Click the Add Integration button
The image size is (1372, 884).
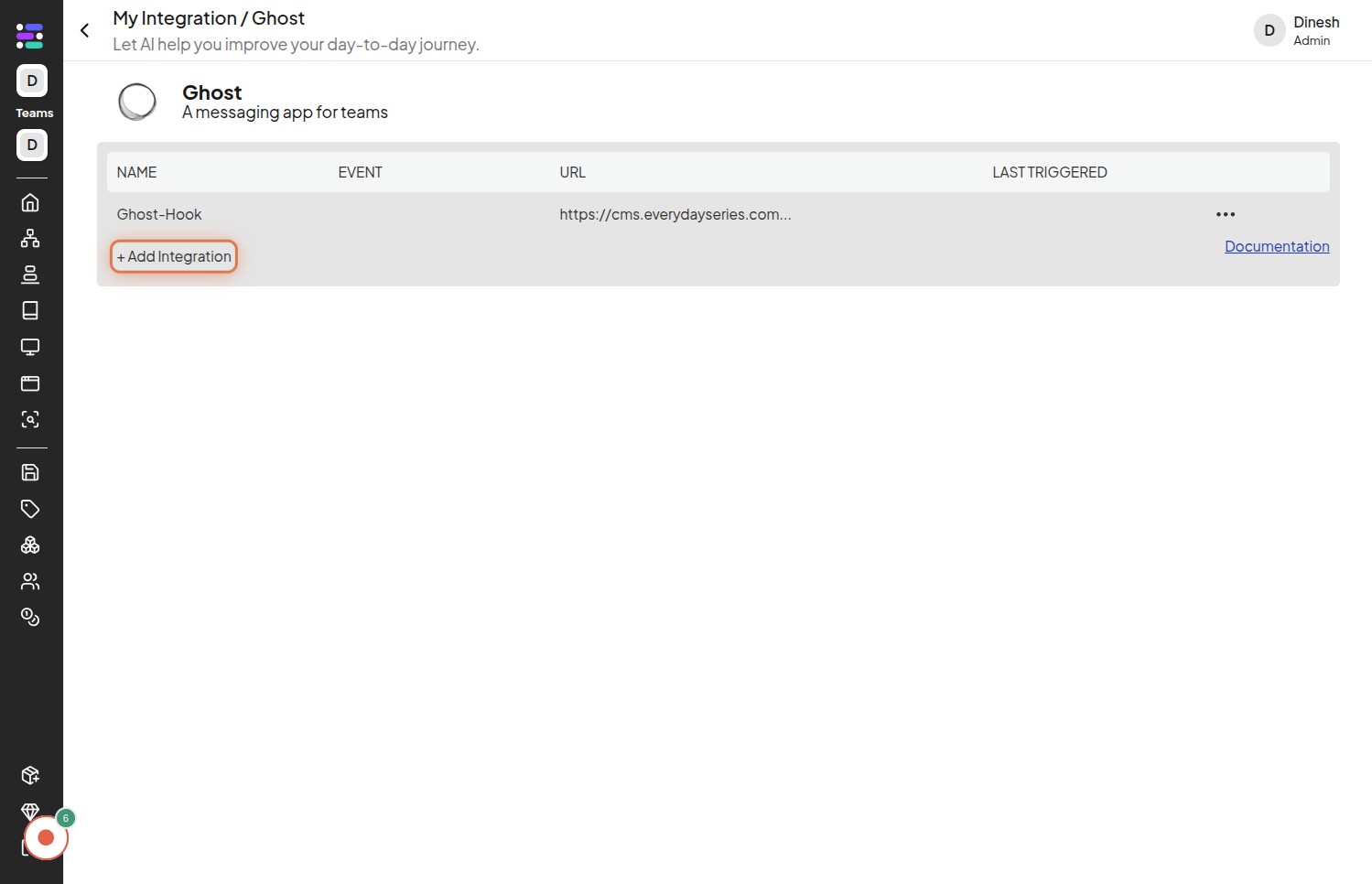174,256
